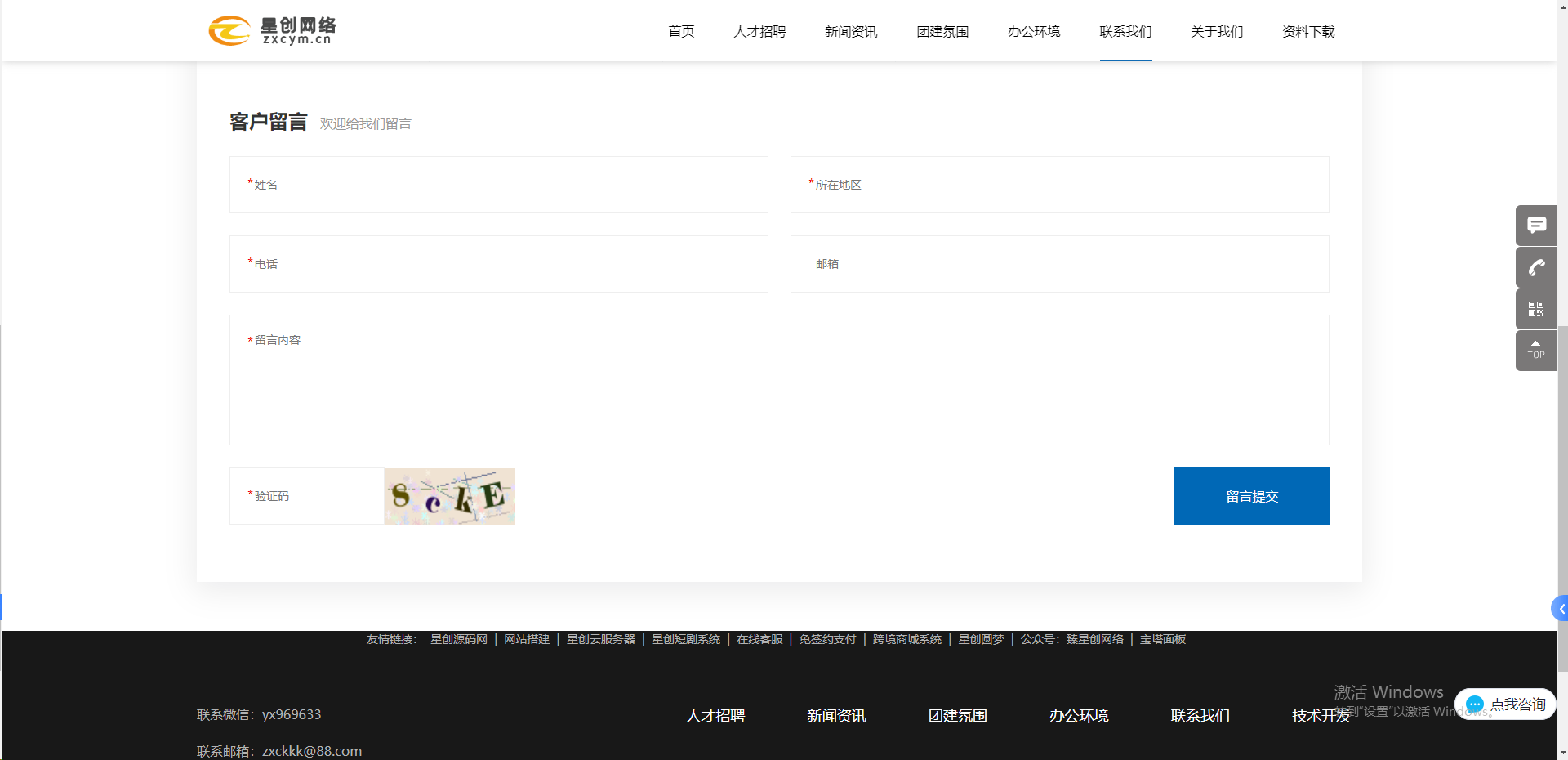The height and width of the screenshot is (760, 1568).
Task: Select 关于我们 in the navigation bar
Action: [1217, 32]
